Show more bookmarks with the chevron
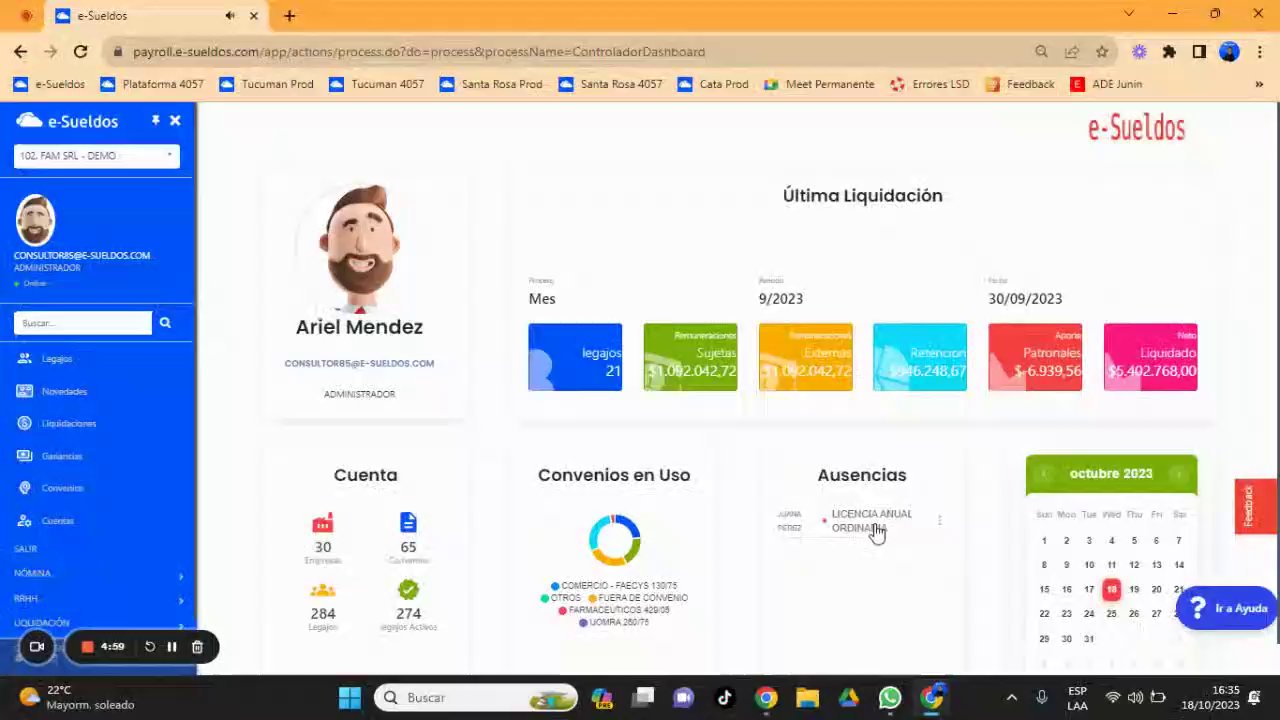This screenshot has width=1280, height=720. click(x=1258, y=84)
